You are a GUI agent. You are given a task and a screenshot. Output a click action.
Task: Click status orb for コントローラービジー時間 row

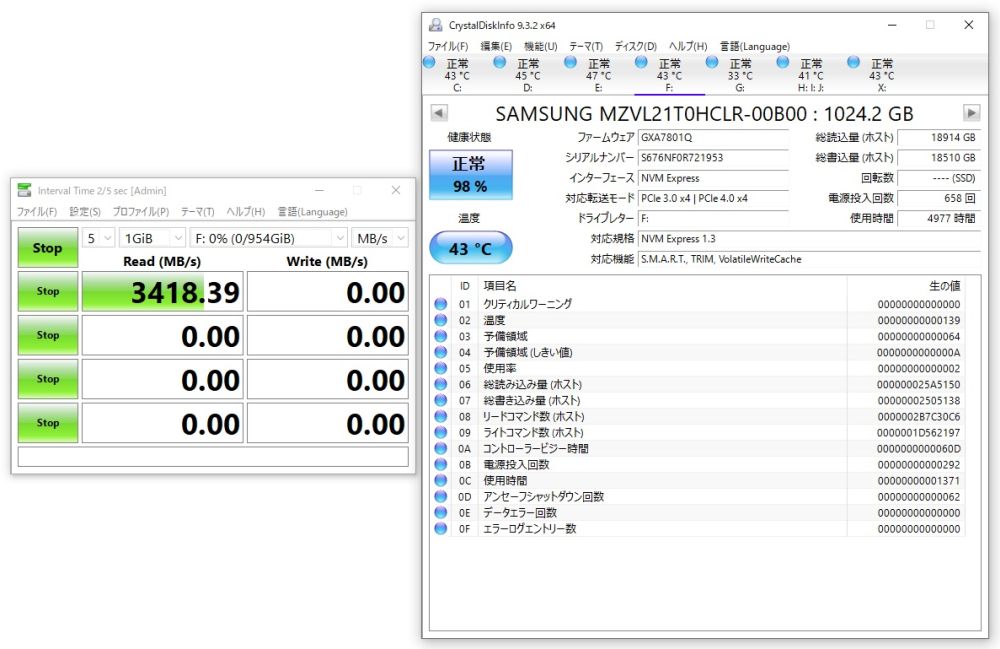pos(441,448)
